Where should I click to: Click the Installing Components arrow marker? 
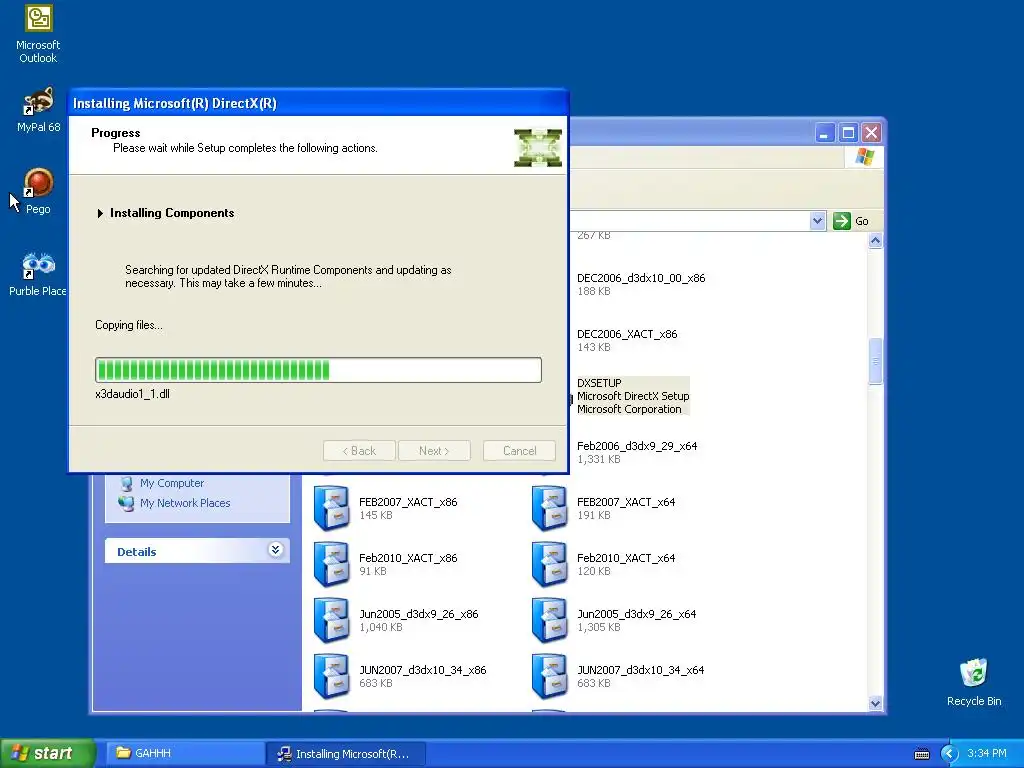pyautogui.click(x=100, y=213)
